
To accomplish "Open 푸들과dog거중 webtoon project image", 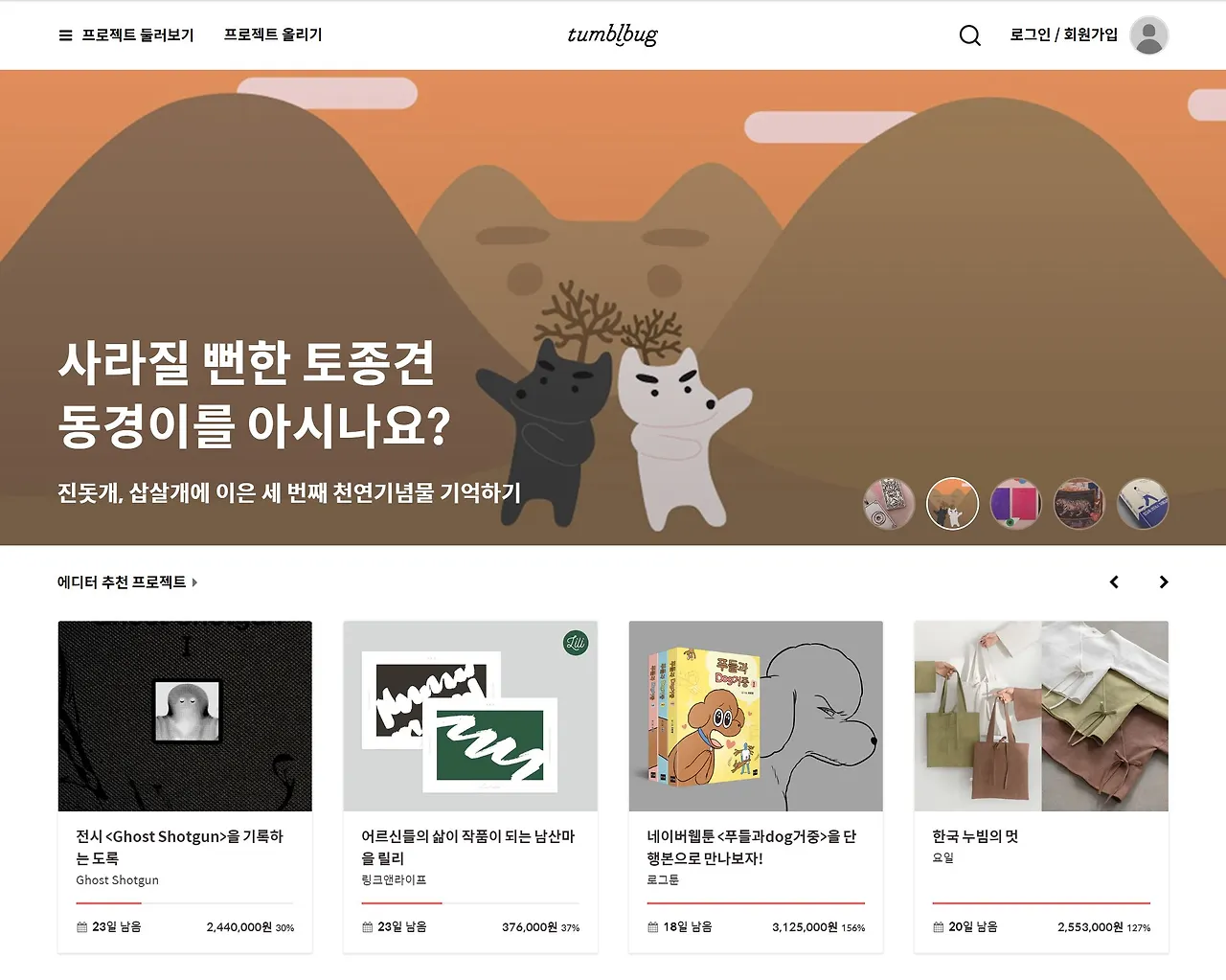I will 756,716.
